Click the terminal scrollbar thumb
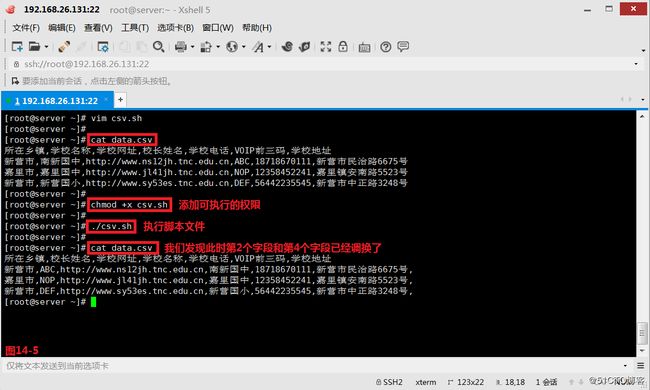Viewport: 650px width, 390px height. 643,333
